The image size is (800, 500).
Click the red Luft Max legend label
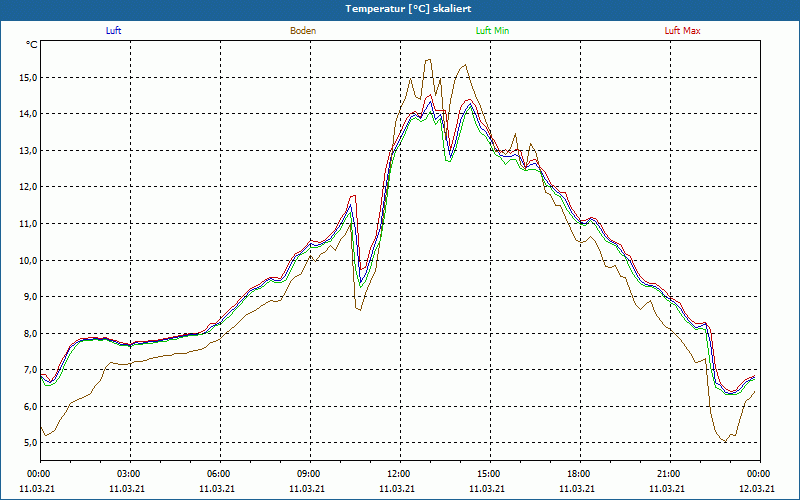[x=682, y=31]
